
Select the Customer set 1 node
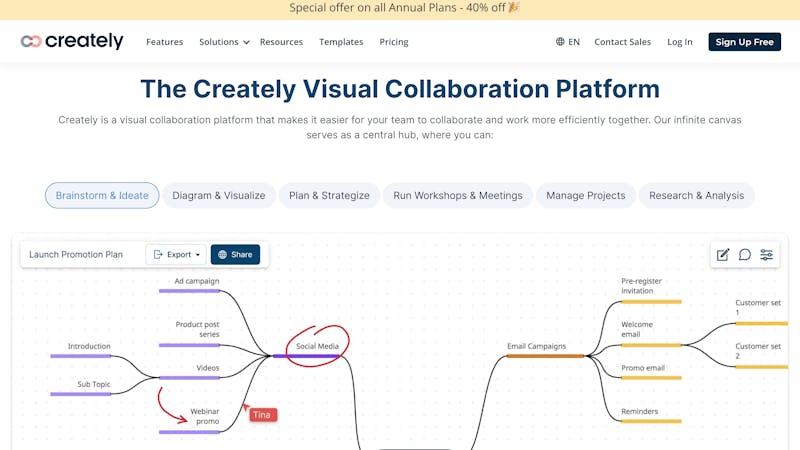tap(758, 307)
